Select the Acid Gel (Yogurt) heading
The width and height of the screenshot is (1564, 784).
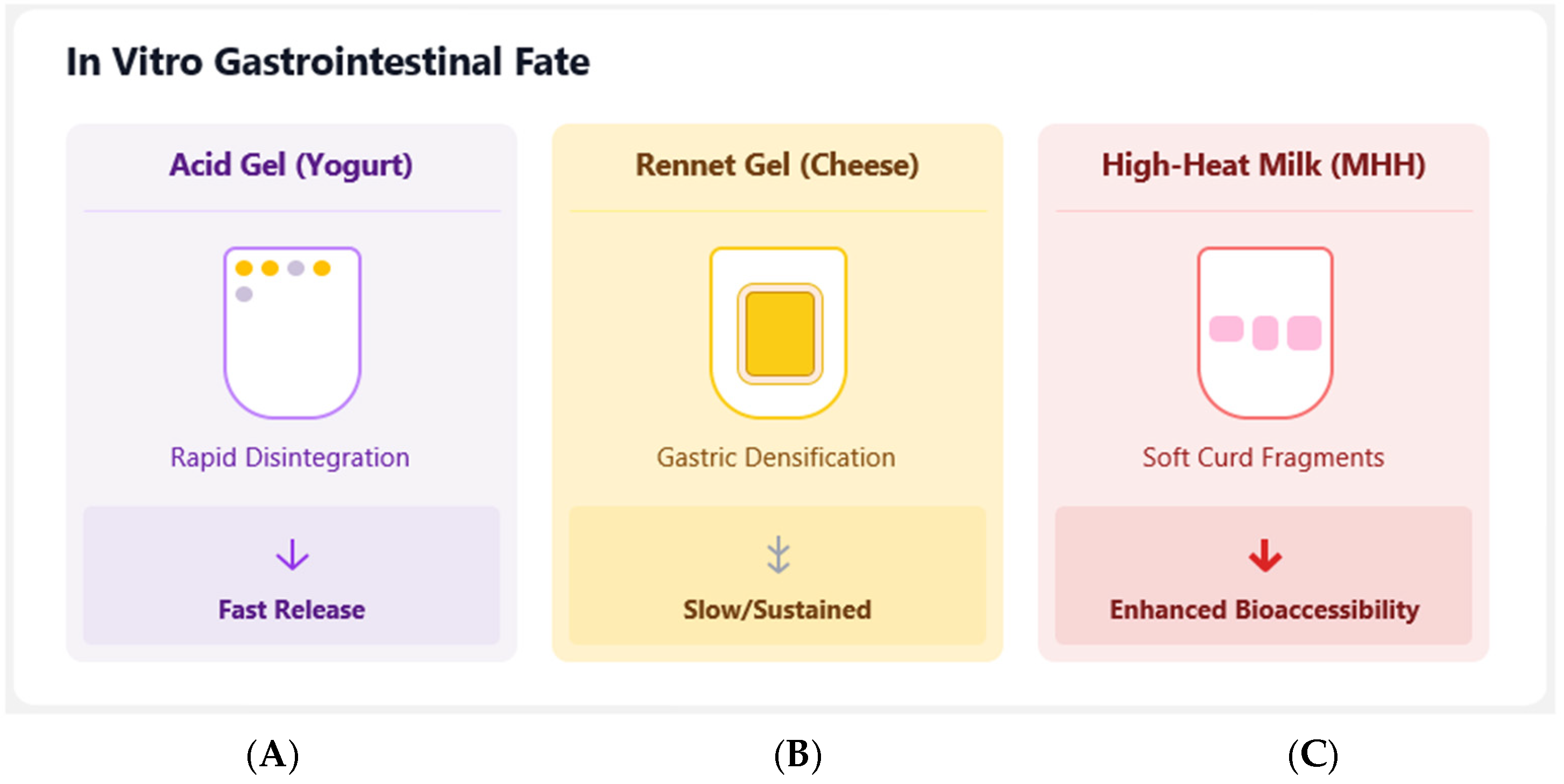(291, 165)
